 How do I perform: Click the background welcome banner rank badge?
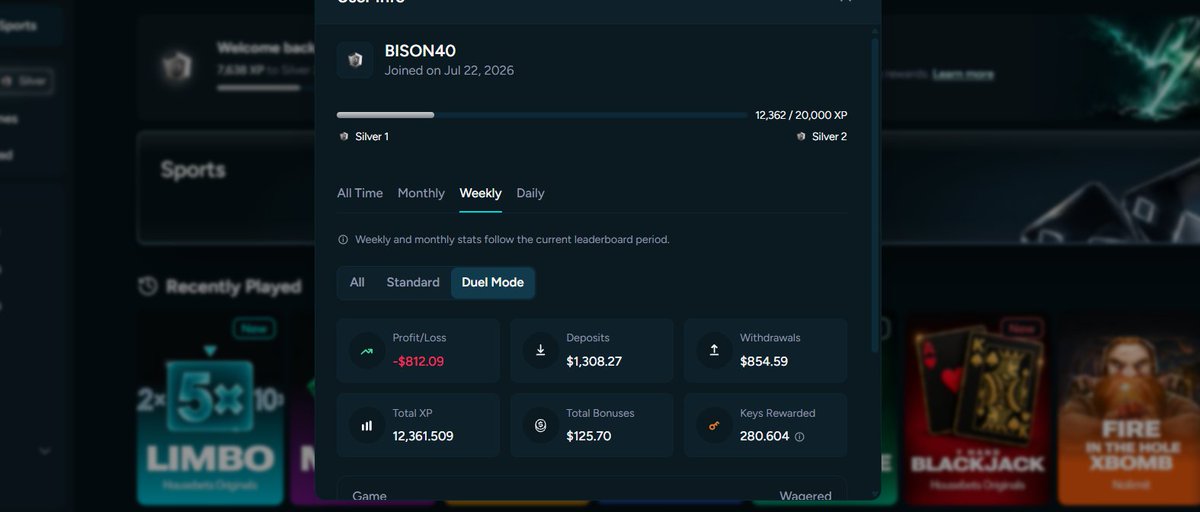click(x=177, y=66)
